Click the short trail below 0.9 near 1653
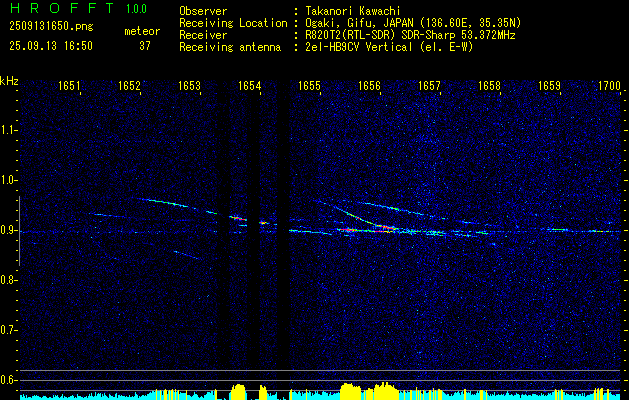Screen dimensions: 629x400 pyautogui.click(x=187, y=255)
